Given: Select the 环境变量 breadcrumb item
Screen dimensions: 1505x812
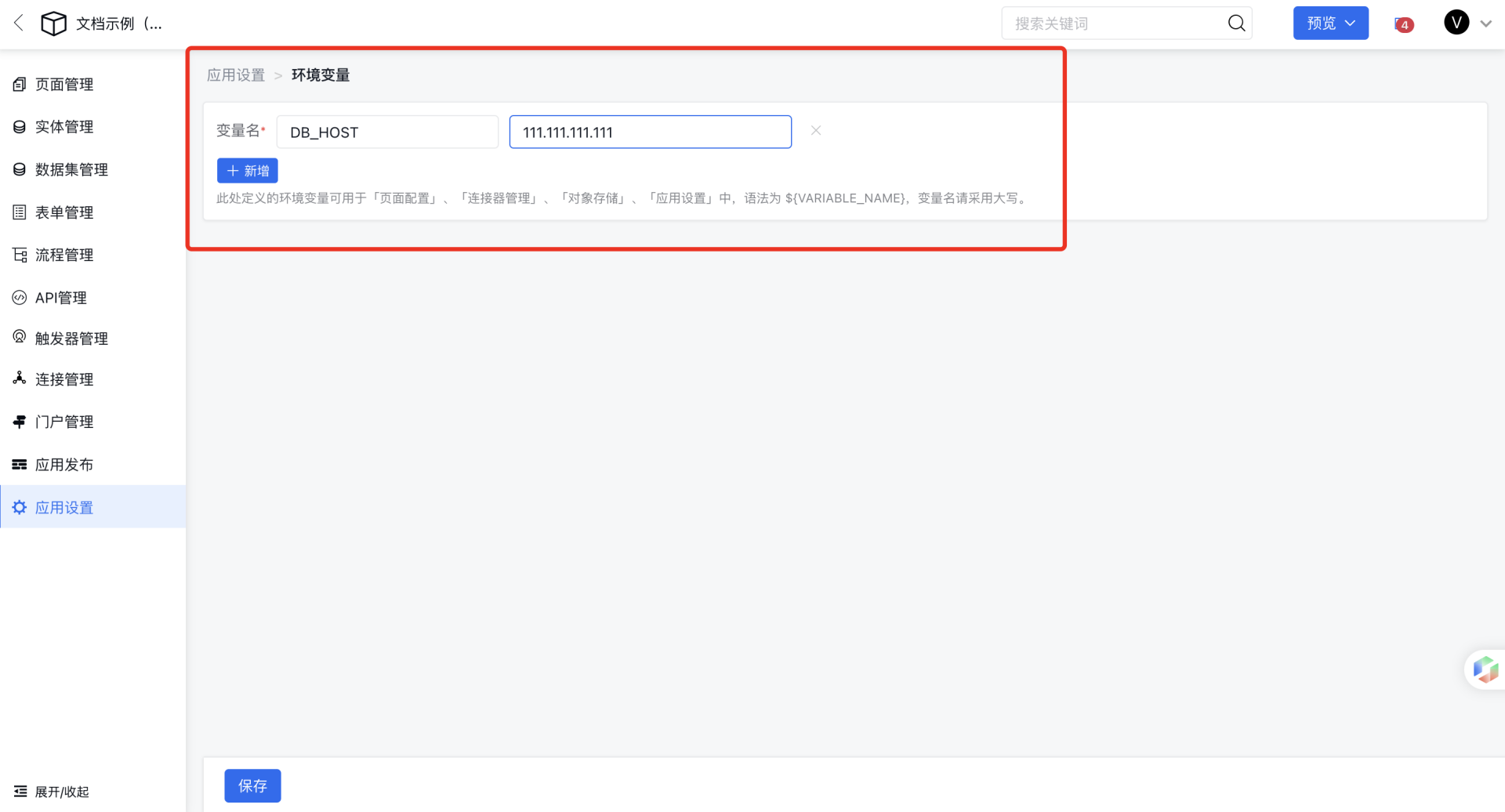Looking at the screenshot, I should pos(321,74).
